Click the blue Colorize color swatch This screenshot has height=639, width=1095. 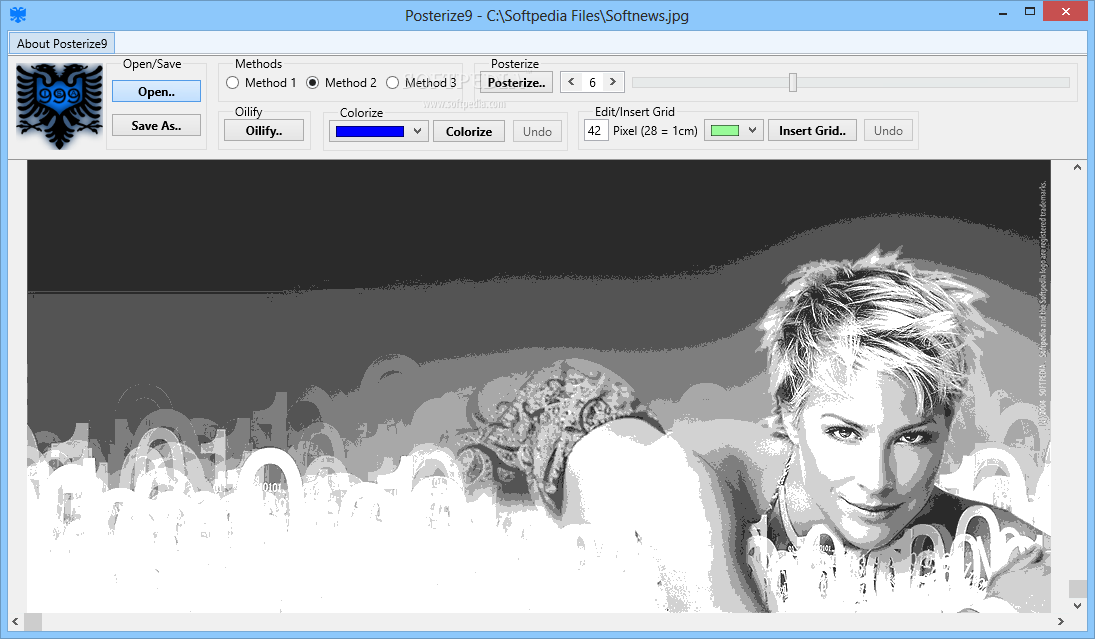pos(370,131)
